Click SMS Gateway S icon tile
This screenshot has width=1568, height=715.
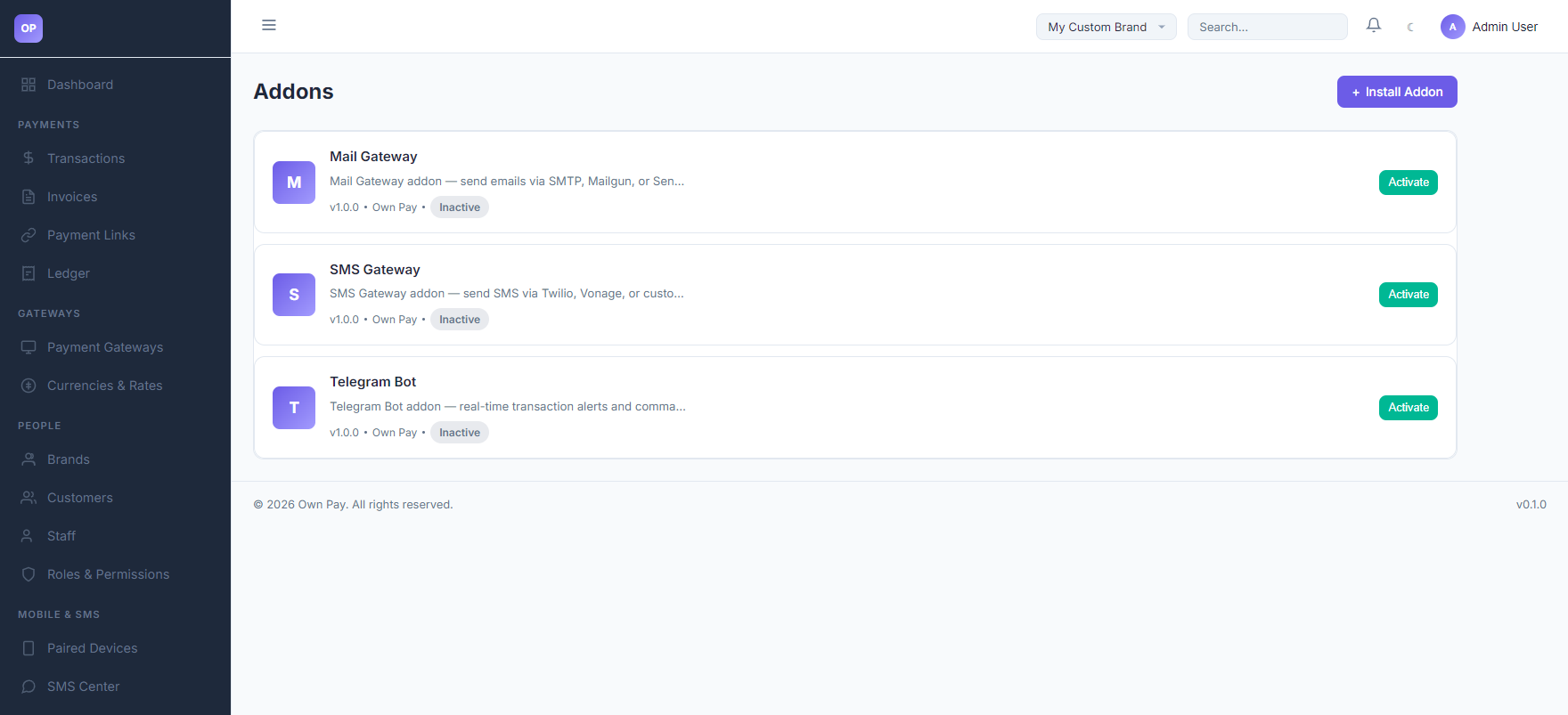point(294,295)
